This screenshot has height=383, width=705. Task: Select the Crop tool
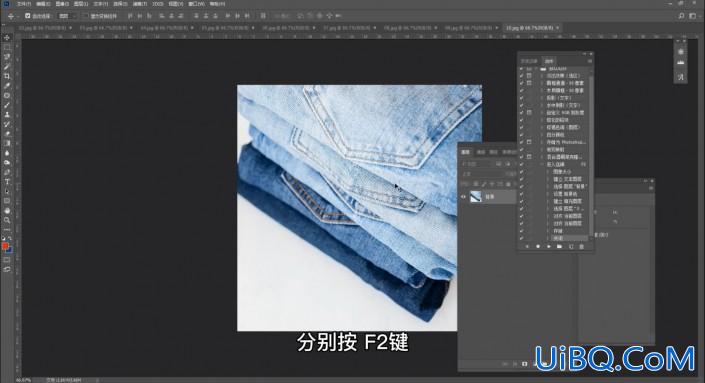(x=7, y=76)
